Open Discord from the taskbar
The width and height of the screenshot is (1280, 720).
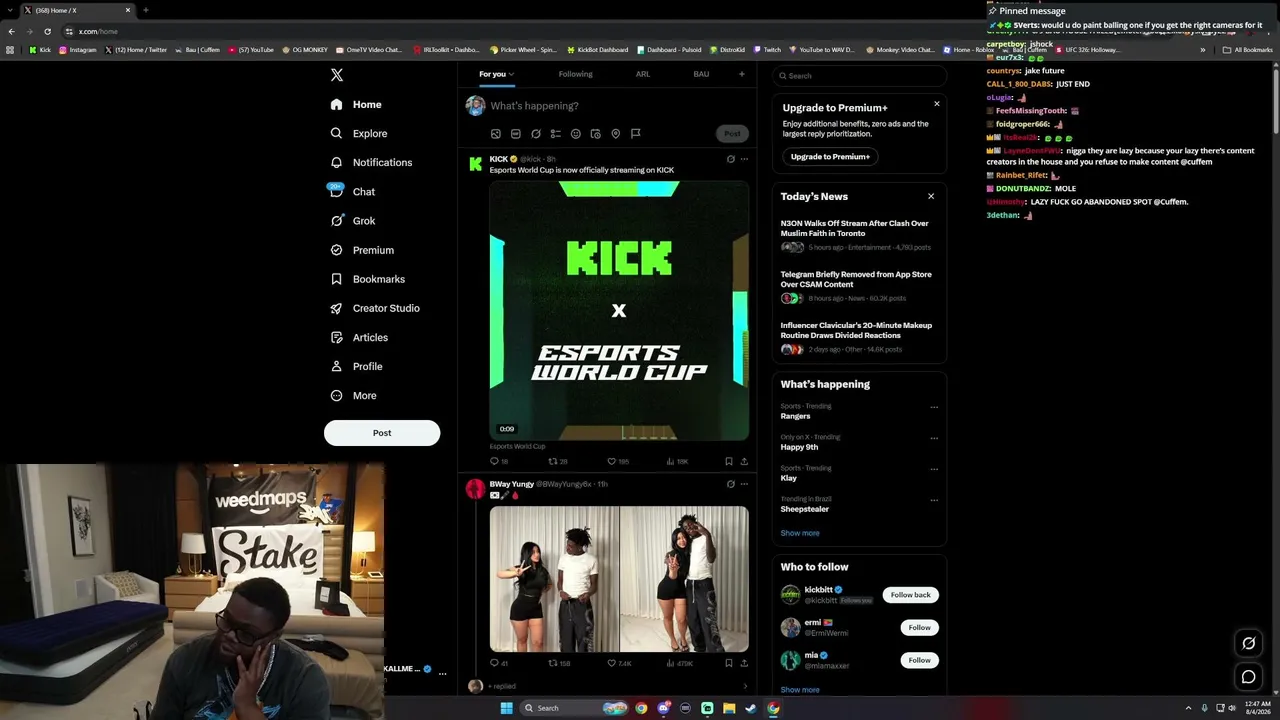tap(663, 708)
